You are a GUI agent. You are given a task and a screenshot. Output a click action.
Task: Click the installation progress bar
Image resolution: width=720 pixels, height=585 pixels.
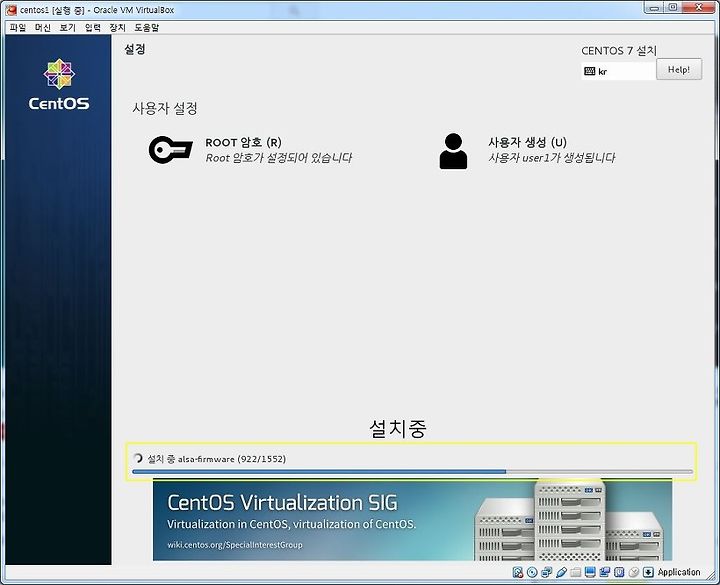click(x=412, y=472)
